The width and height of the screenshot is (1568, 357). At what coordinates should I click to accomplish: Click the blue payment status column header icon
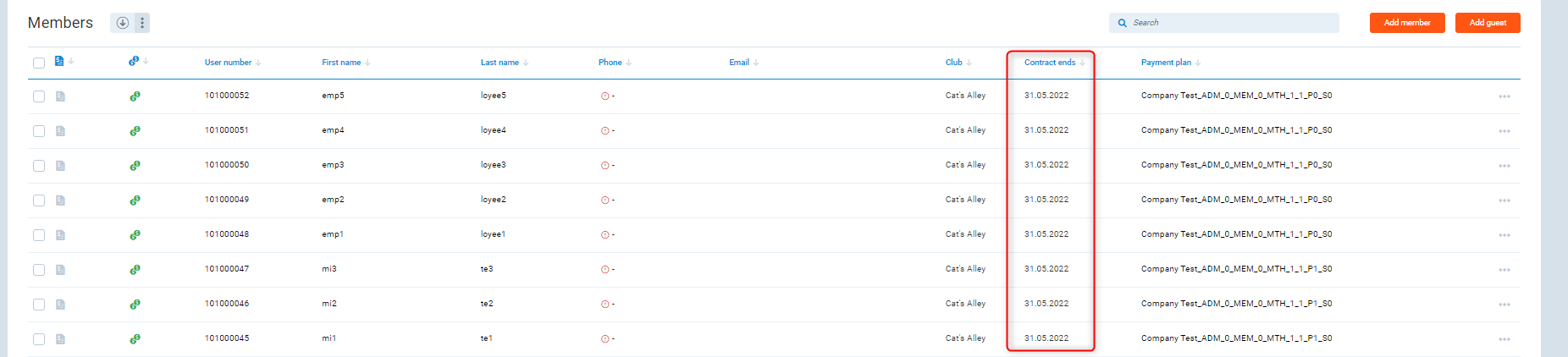(134, 61)
